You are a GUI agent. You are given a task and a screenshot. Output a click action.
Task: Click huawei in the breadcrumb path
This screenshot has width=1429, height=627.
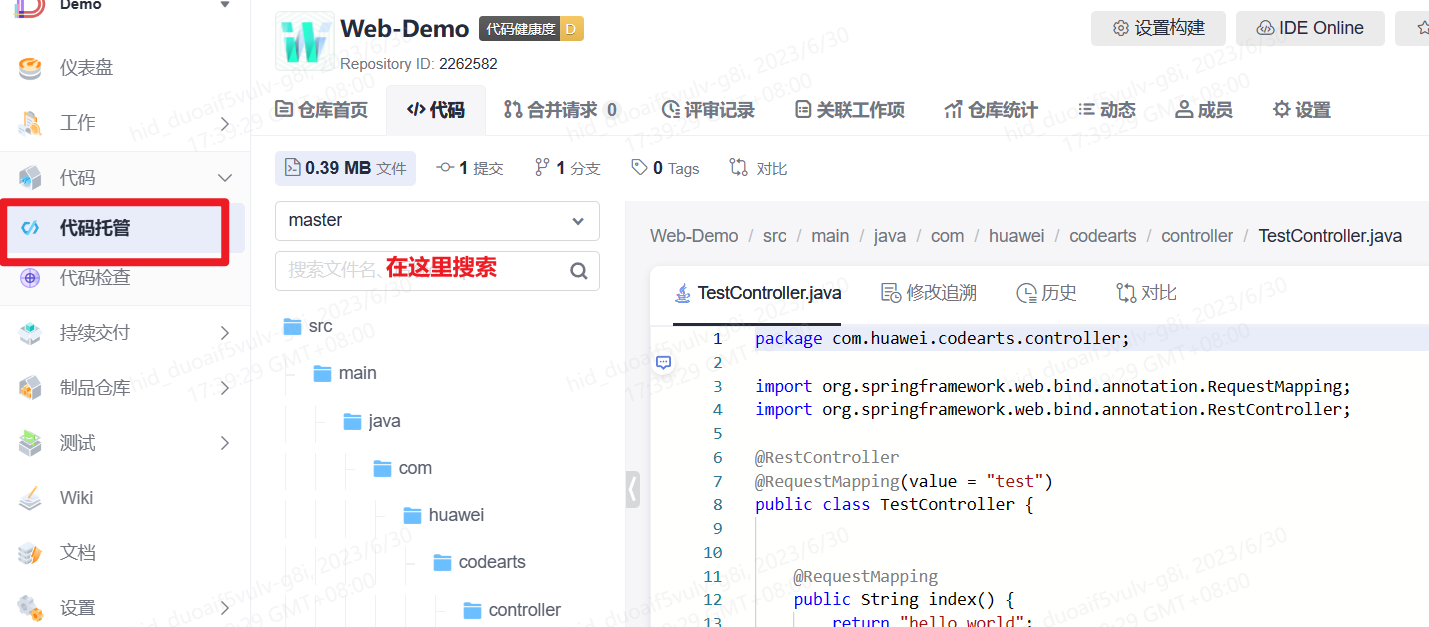[1016, 236]
